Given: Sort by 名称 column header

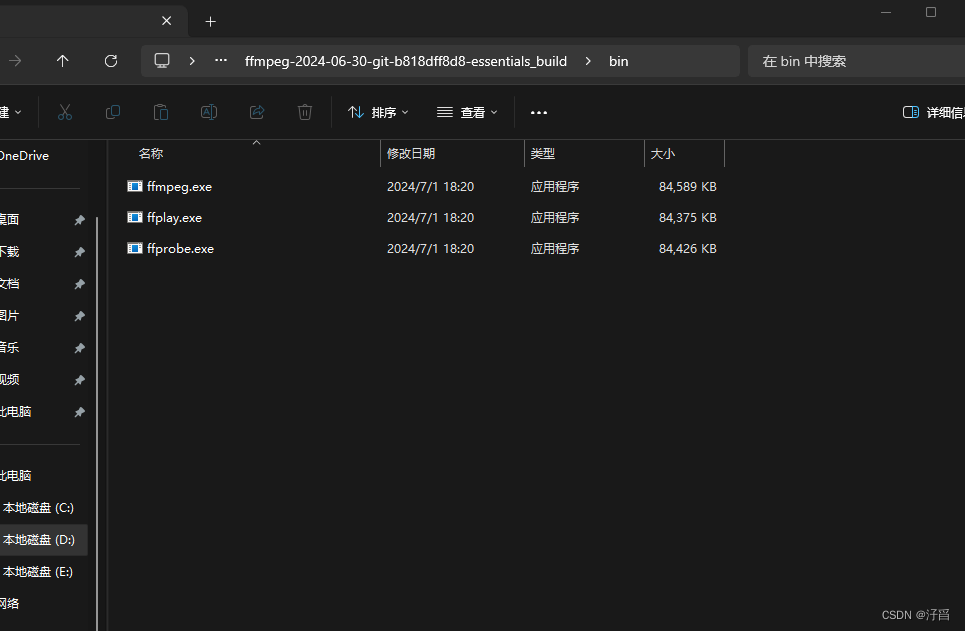Looking at the screenshot, I should tap(151, 154).
